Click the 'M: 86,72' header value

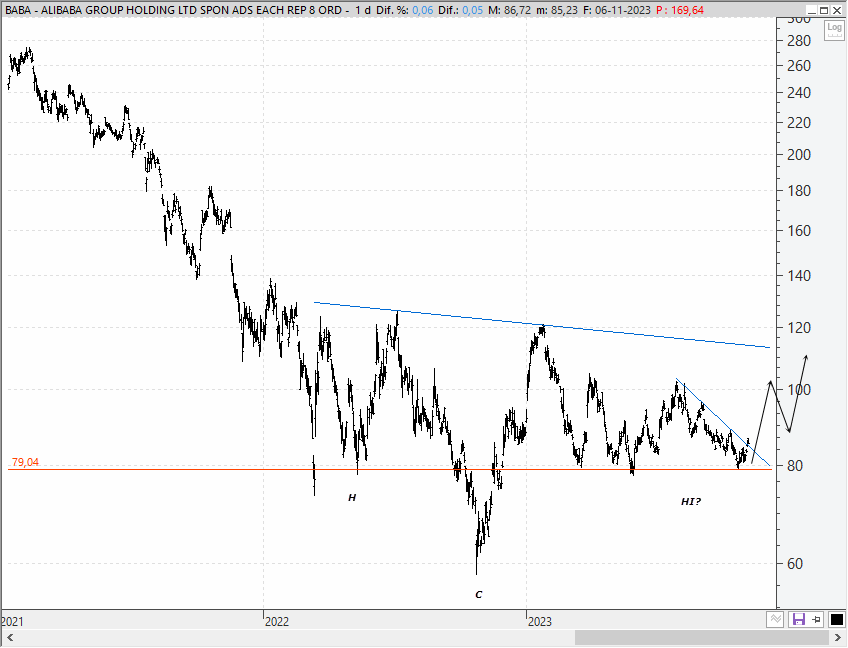(x=509, y=10)
